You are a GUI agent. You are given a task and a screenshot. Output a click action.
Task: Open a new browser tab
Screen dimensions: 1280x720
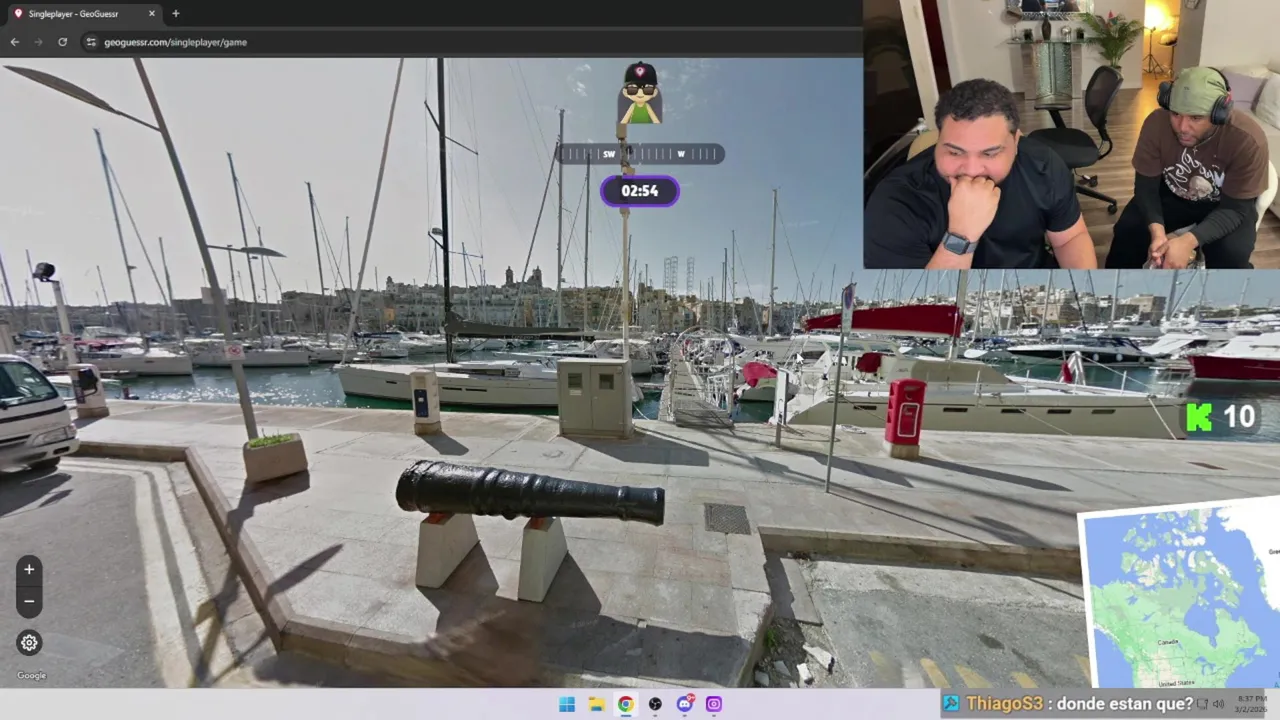click(x=176, y=14)
